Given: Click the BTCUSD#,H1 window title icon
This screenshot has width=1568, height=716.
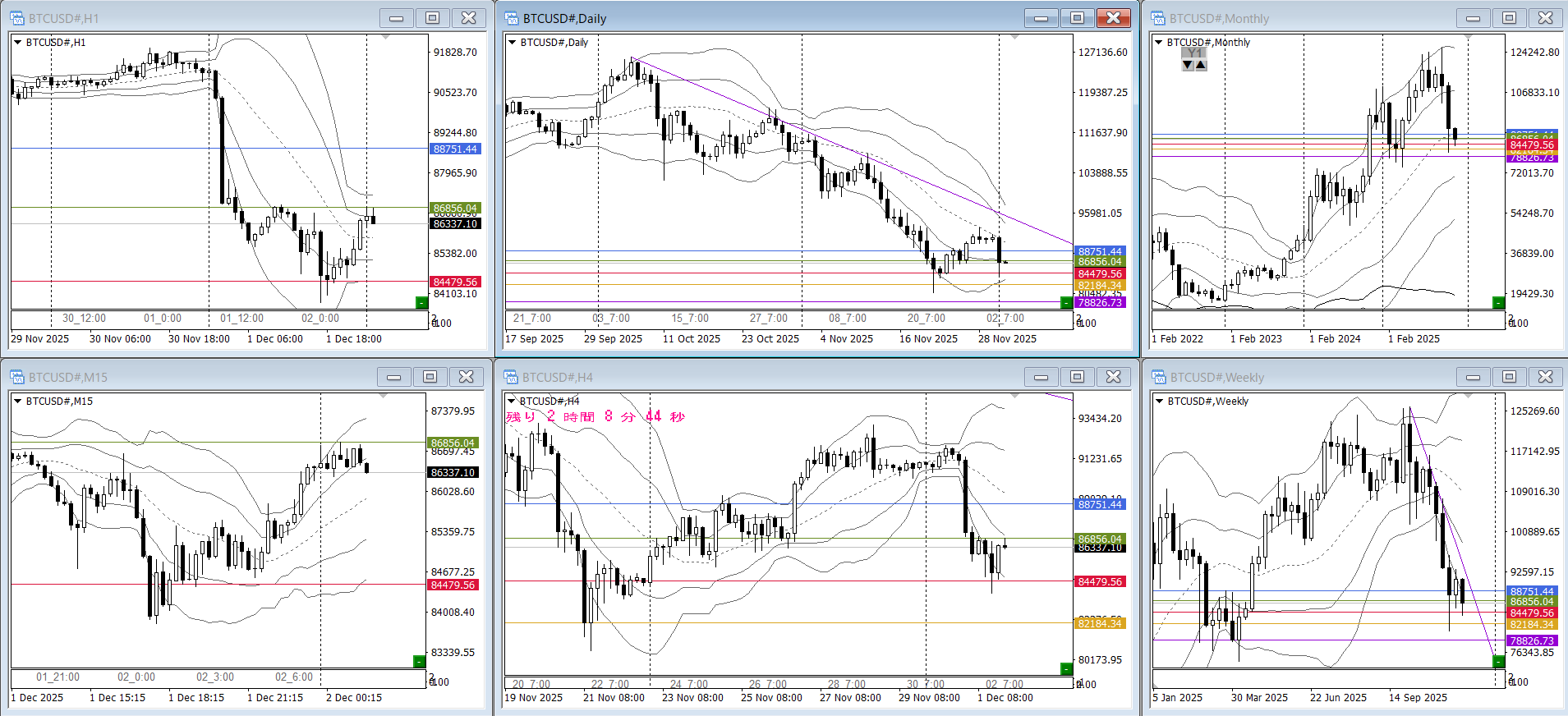Looking at the screenshot, I should [17, 18].
